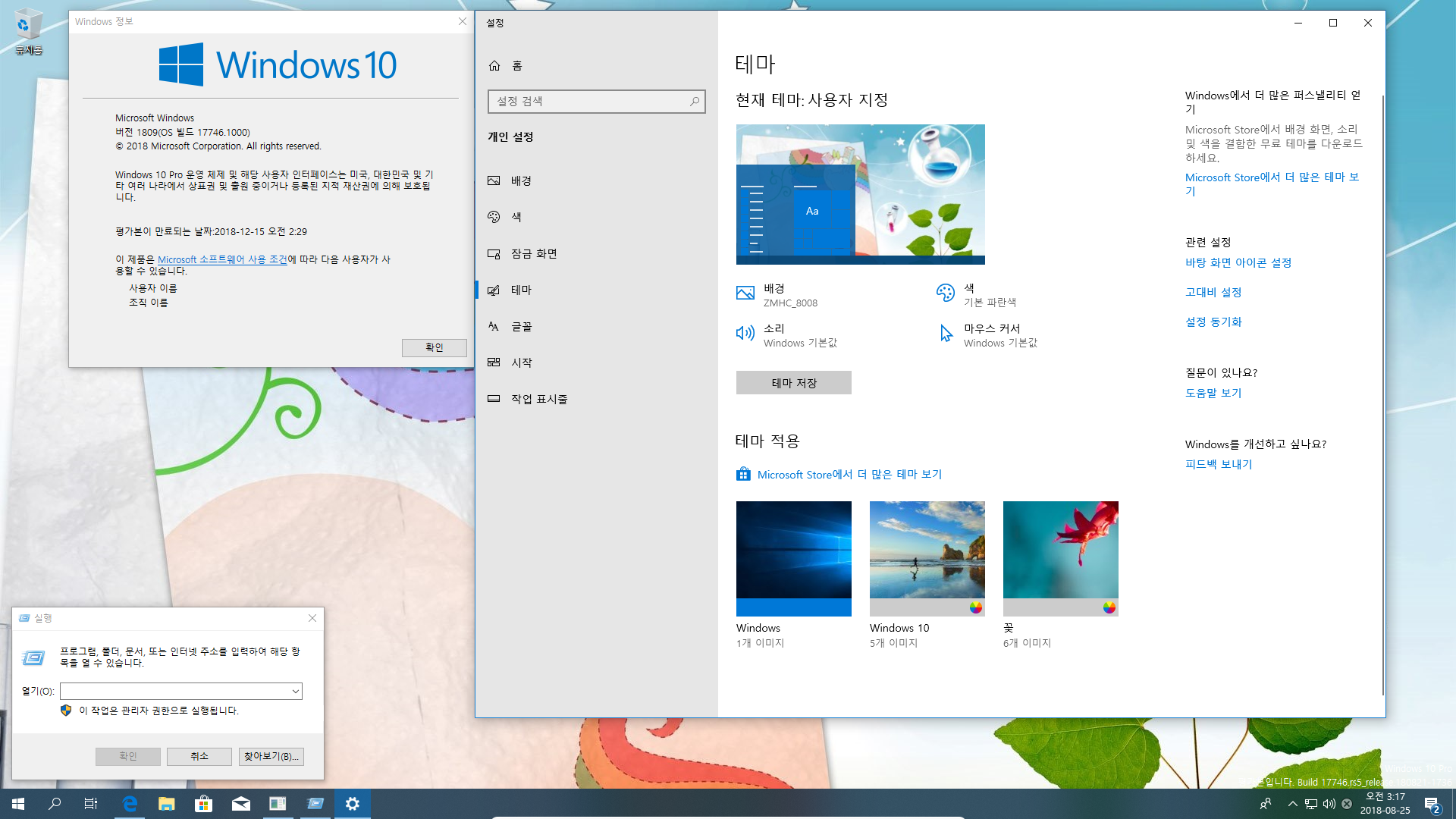Click the Settings window vertical scrollbar

tap(1382, 394)
